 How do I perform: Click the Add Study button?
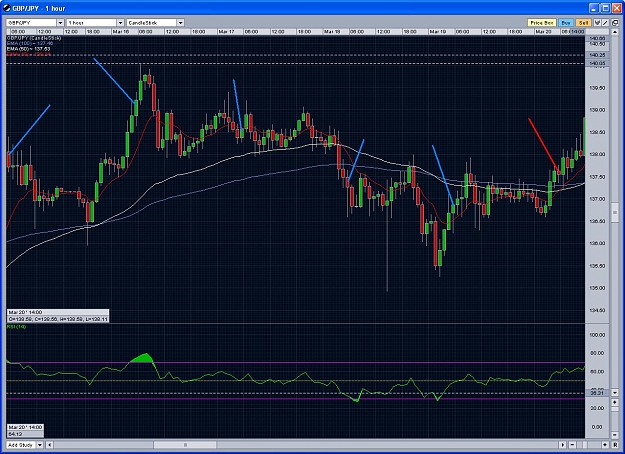[x=21, y=445]
